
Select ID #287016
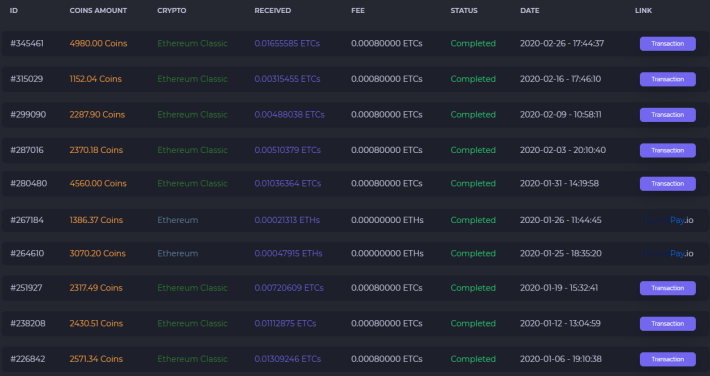point(27,150)
